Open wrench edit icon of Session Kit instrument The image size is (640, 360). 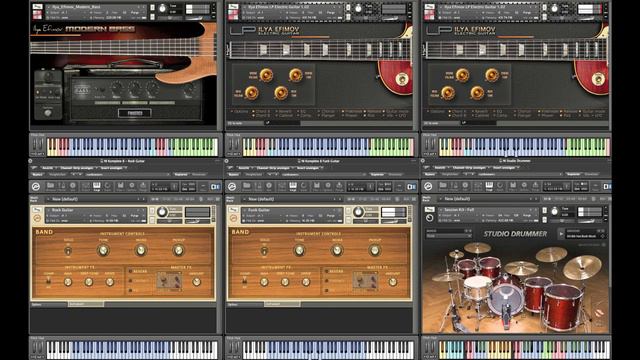pyautogui.click(x=429, y=209)
